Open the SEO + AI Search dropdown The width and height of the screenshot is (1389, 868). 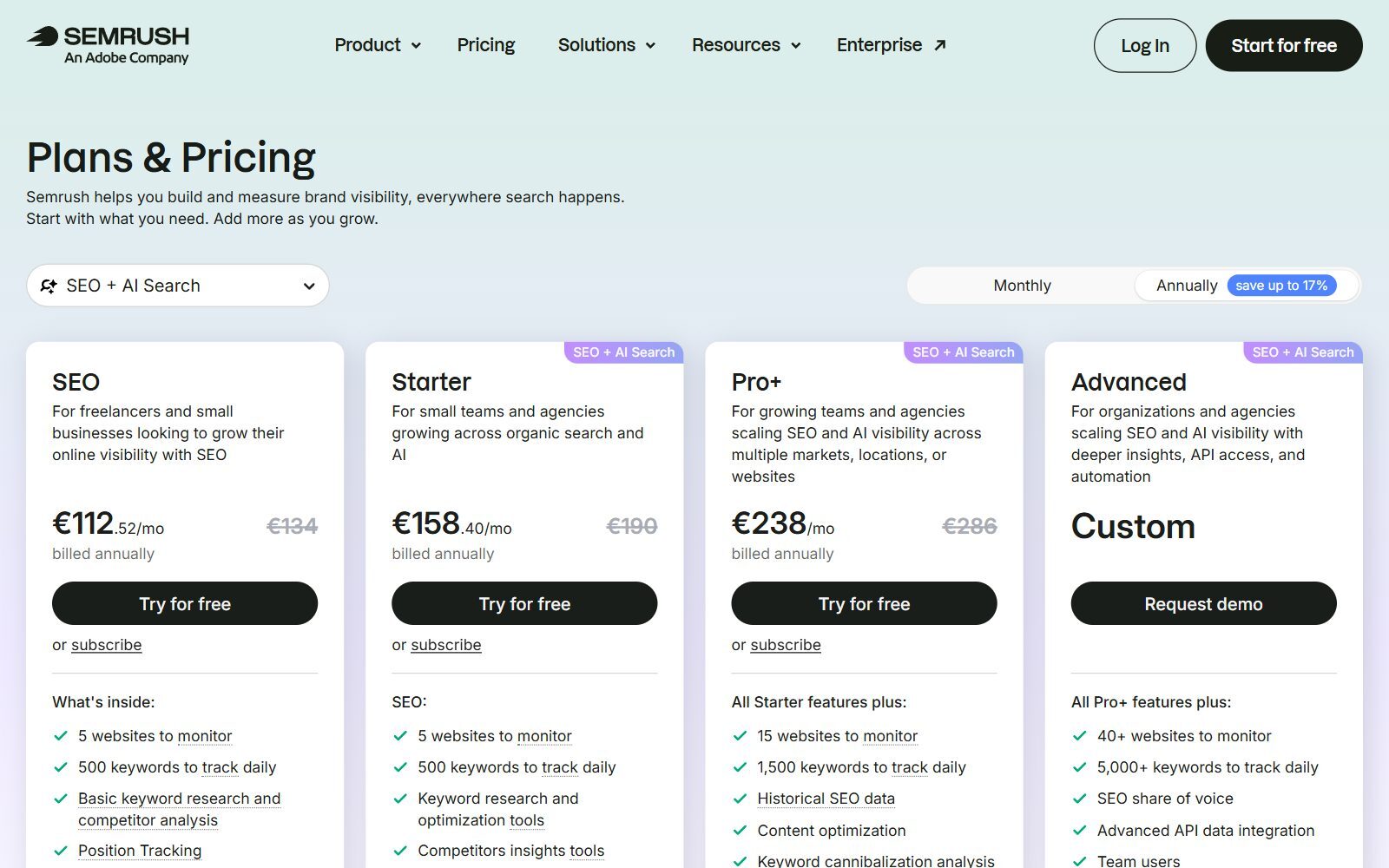[178, 286]
